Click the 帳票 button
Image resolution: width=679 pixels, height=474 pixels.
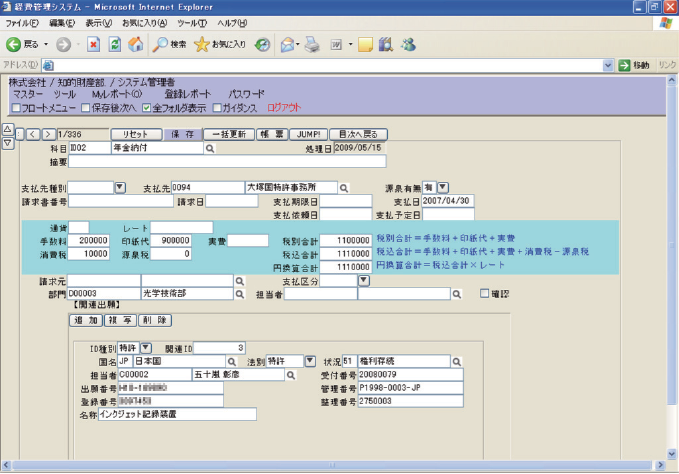coord(272,135)
